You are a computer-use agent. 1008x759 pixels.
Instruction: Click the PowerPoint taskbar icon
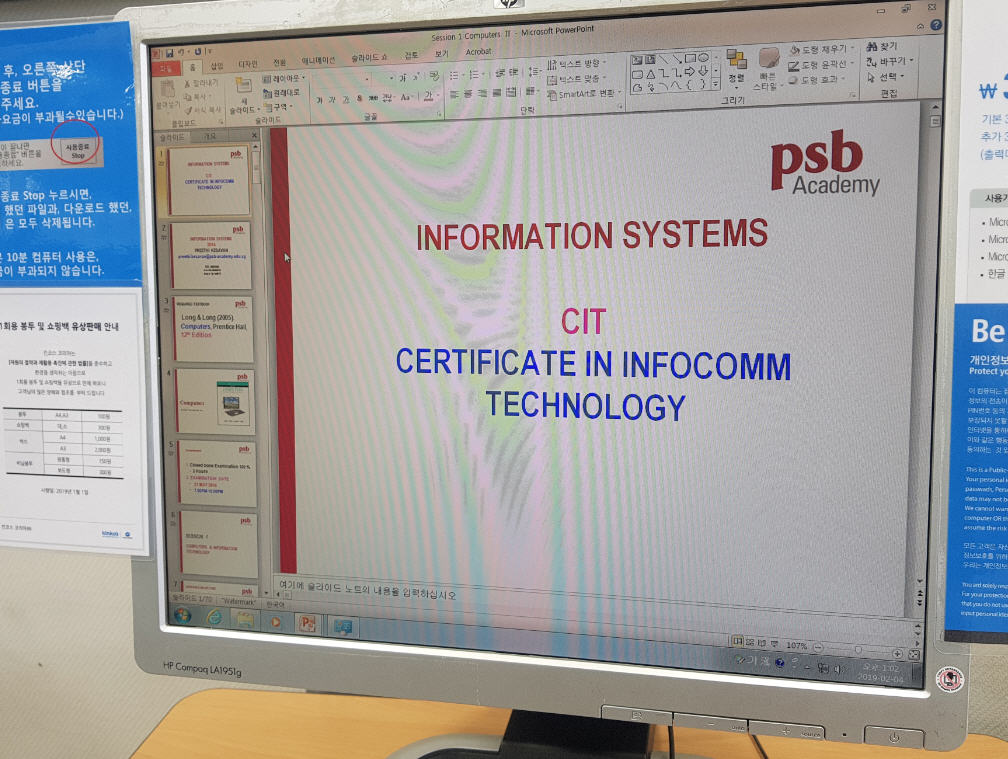(x=308, y=623)
